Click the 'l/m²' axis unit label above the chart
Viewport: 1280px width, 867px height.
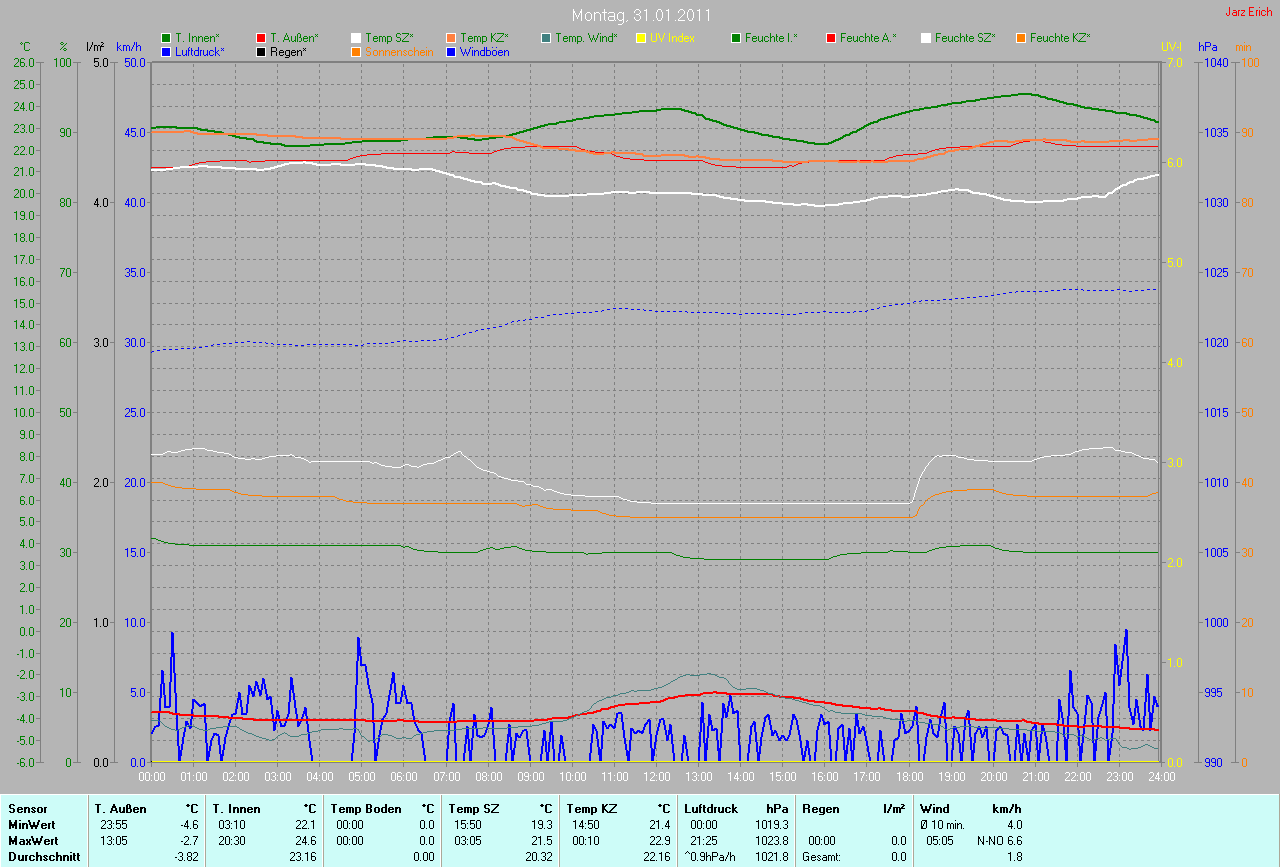[95, 47]
